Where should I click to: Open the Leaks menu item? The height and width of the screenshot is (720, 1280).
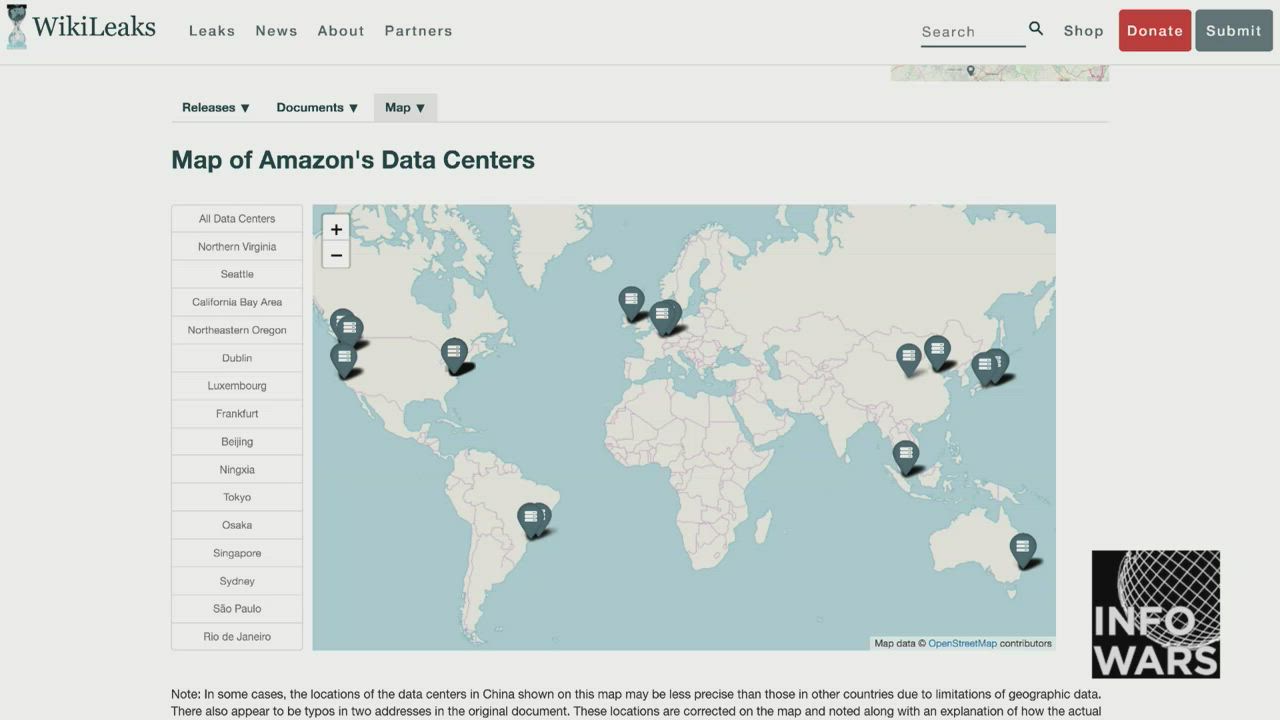pyautogui.click(x=212, y=31)
